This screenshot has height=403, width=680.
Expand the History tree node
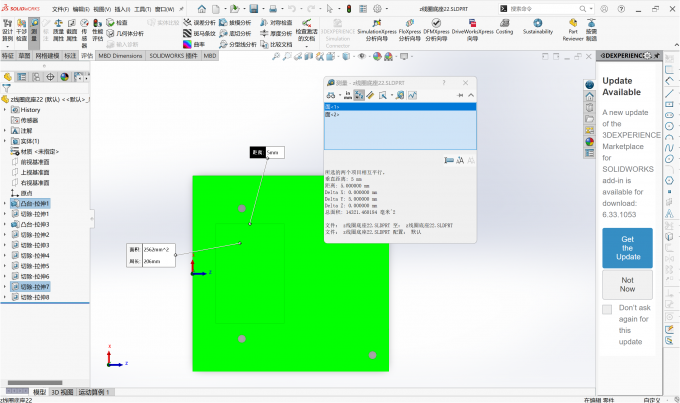point(5,110)
